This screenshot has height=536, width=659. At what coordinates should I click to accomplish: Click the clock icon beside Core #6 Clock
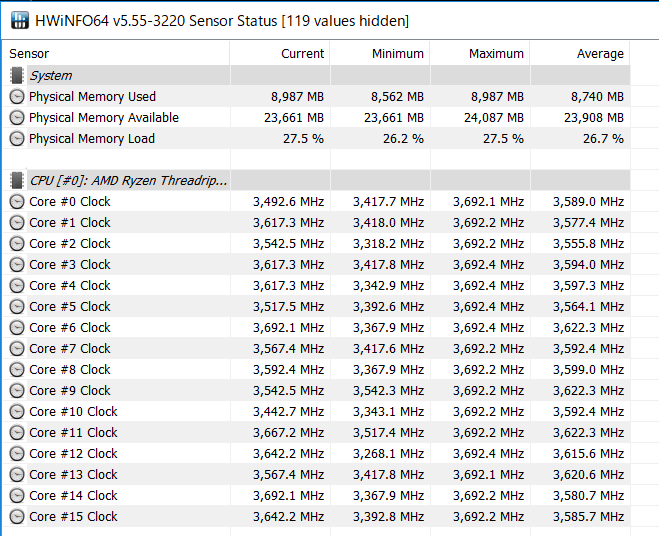(17, 327)
